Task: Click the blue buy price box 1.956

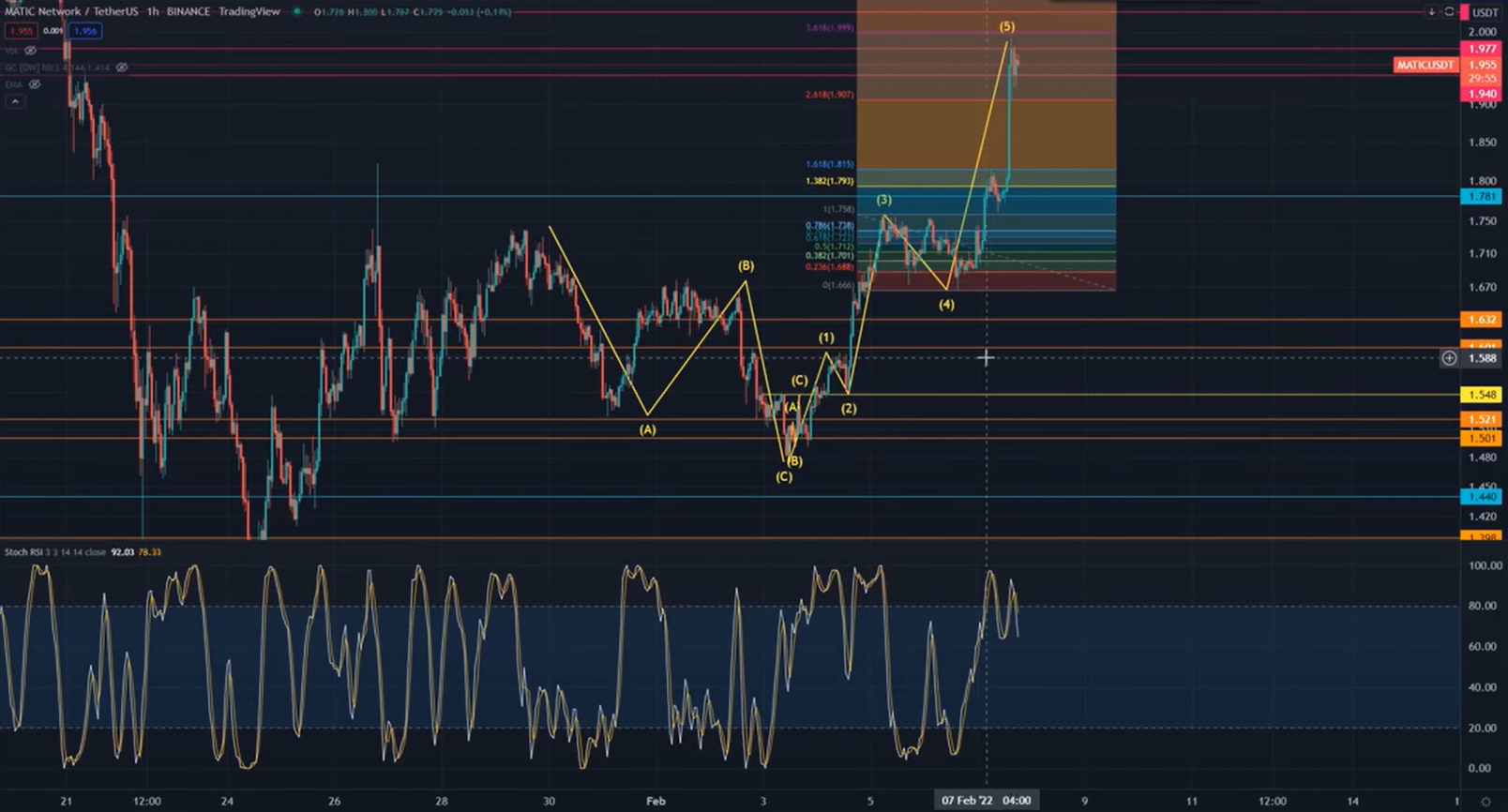Action: click(x=85, y=31)
